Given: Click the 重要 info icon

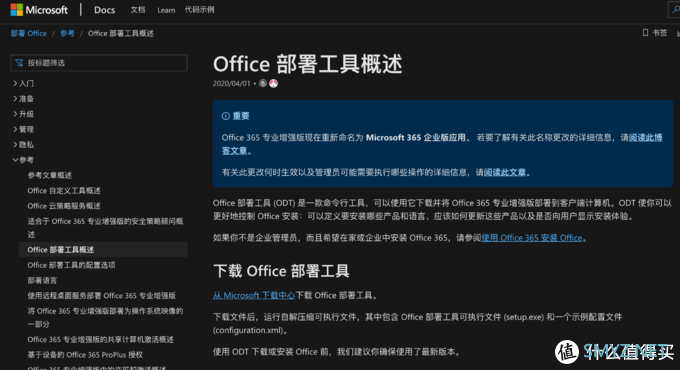Looking at the screenshot, I should [x=226, y=116].
